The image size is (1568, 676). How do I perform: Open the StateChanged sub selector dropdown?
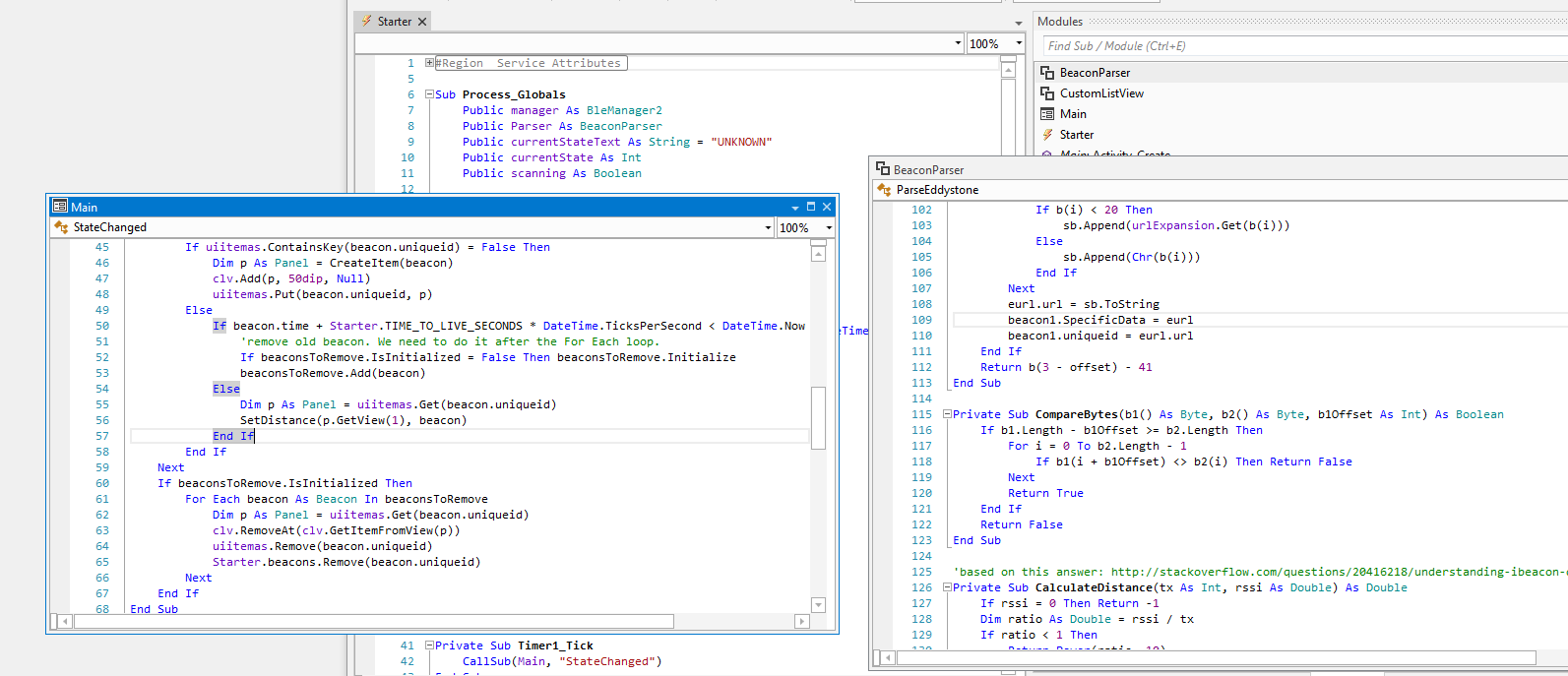(x=768, y=227)
